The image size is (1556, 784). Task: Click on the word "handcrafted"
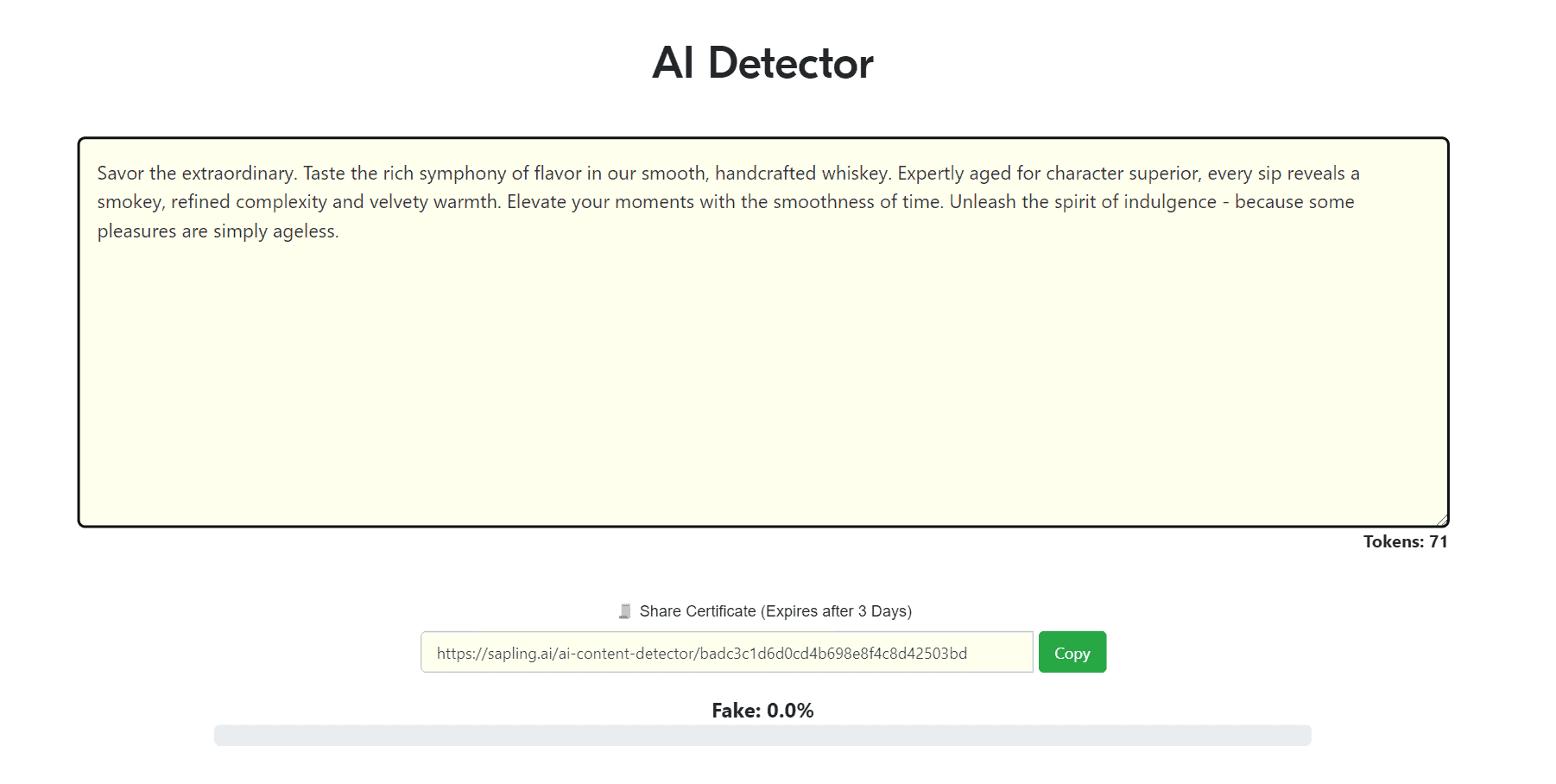(765, 174)
